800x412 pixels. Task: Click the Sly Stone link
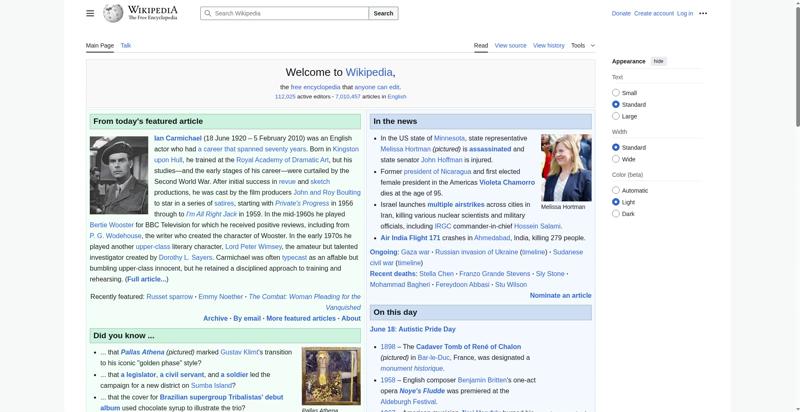point(550,274)
